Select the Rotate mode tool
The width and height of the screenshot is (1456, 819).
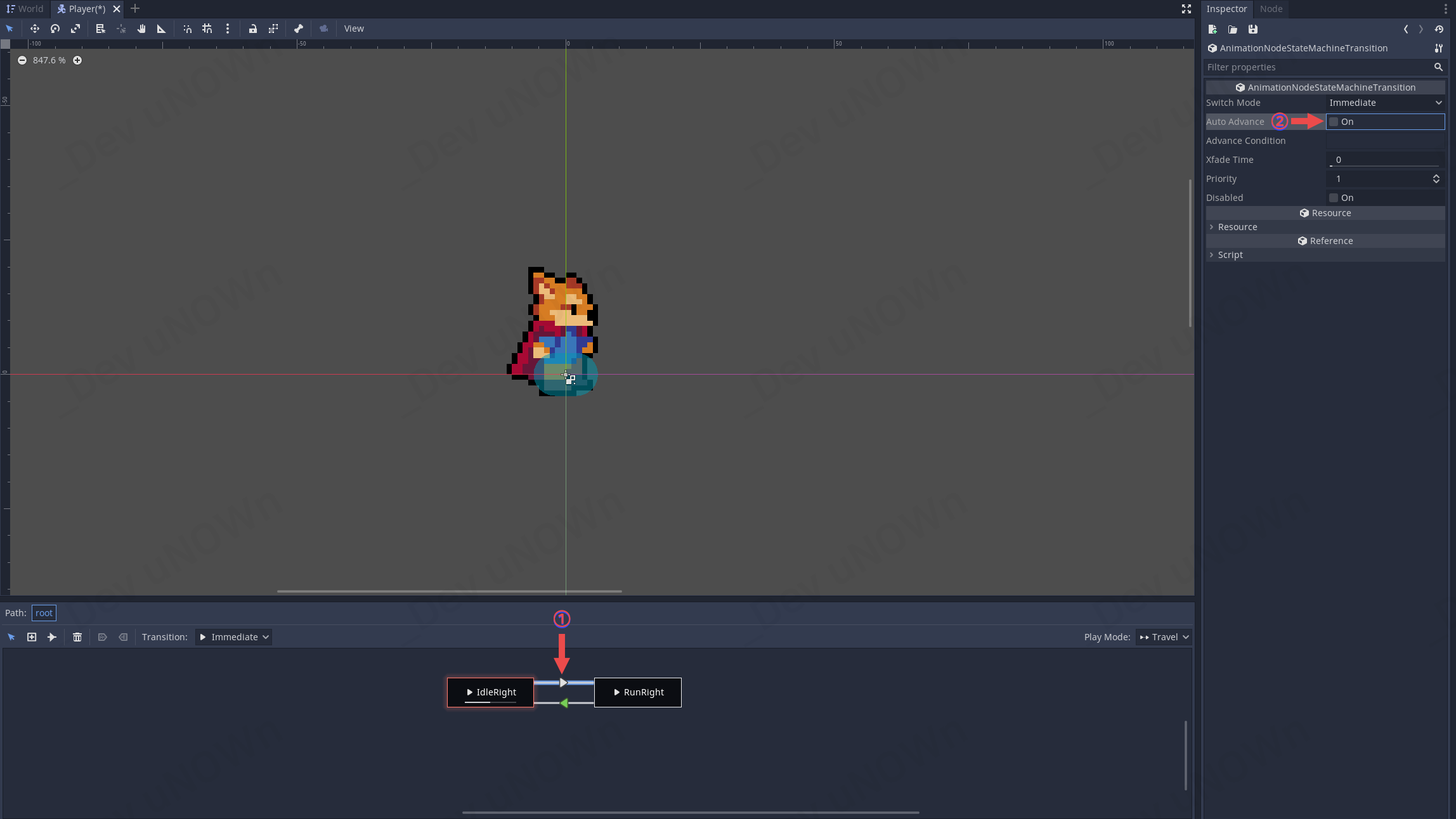pyautogui.click(x=55, y=29)
